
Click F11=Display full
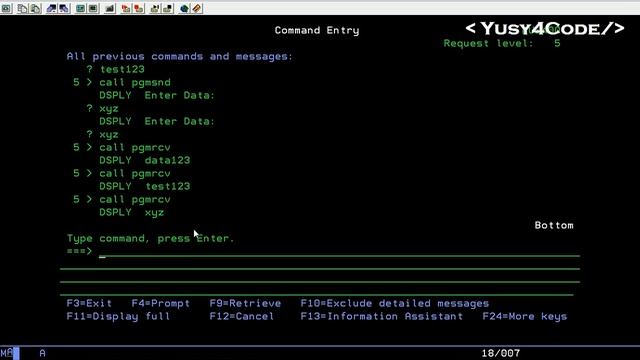click(118, 316)
